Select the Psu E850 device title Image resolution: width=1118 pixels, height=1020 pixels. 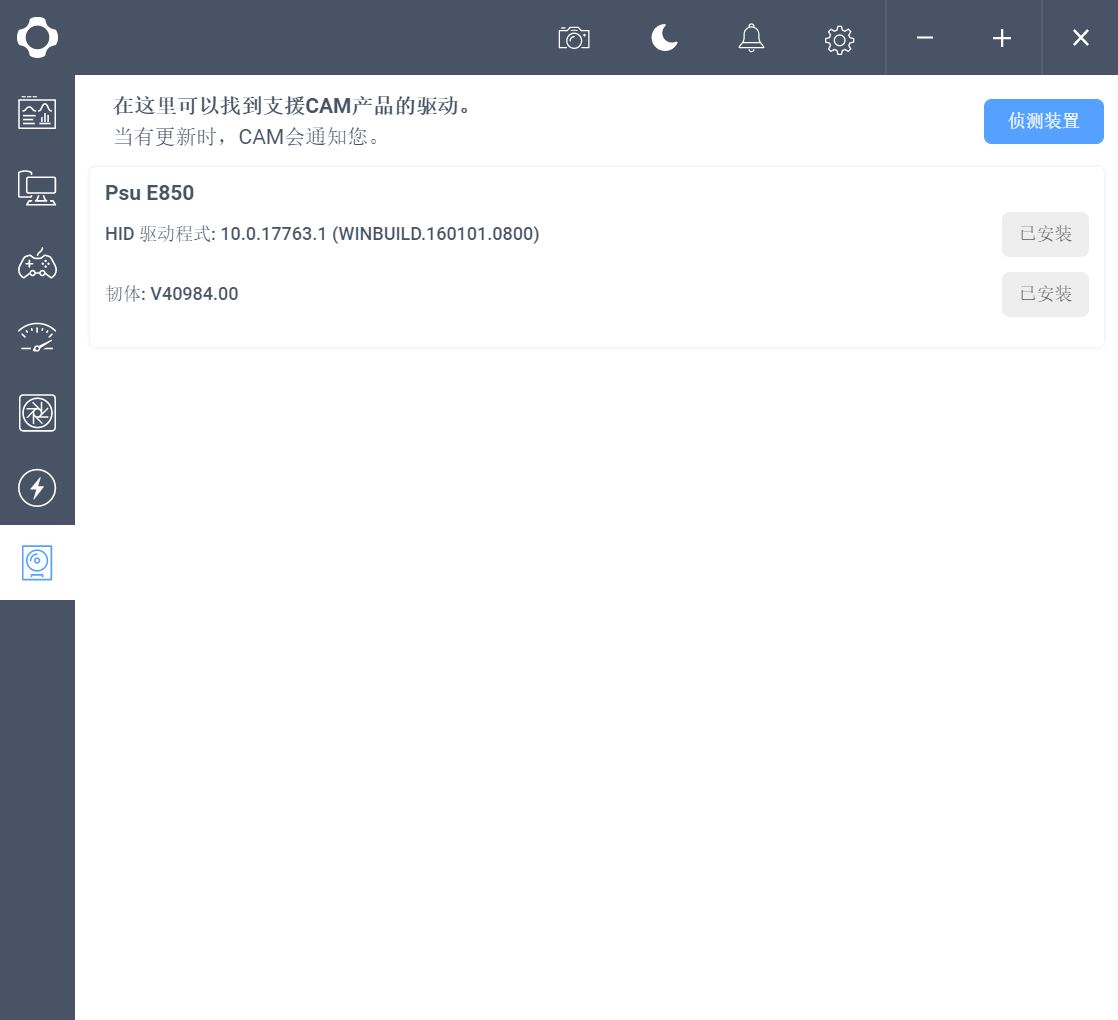pos(149,192)
